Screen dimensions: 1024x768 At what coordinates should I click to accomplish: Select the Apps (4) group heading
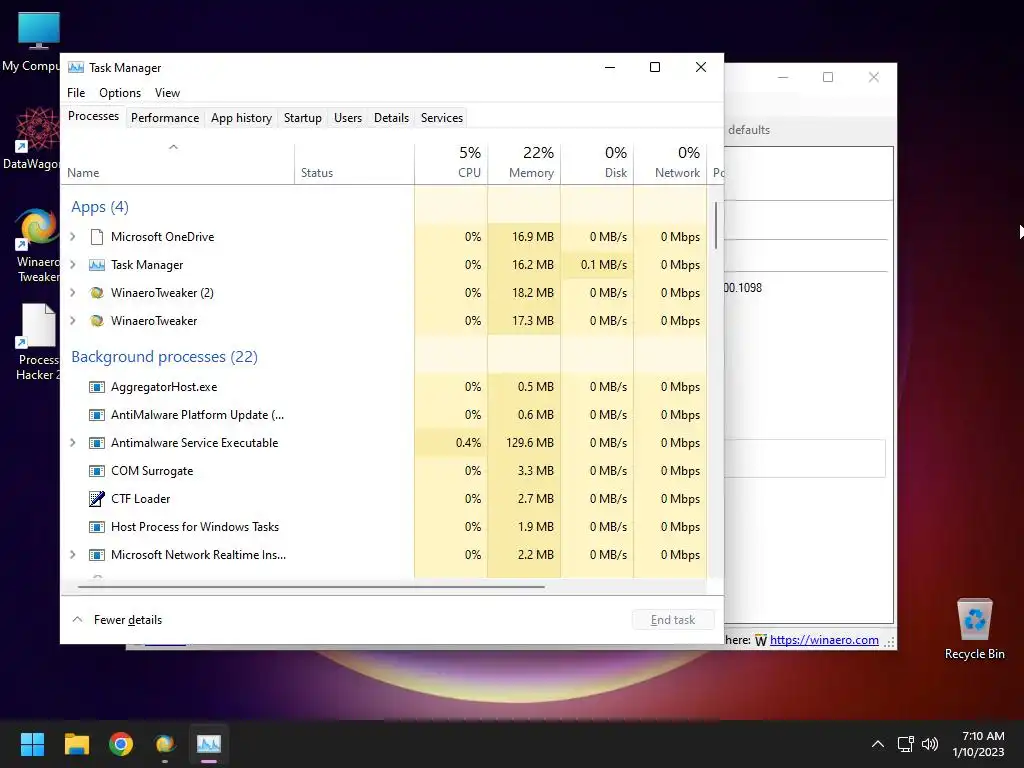tap(100, 207)
